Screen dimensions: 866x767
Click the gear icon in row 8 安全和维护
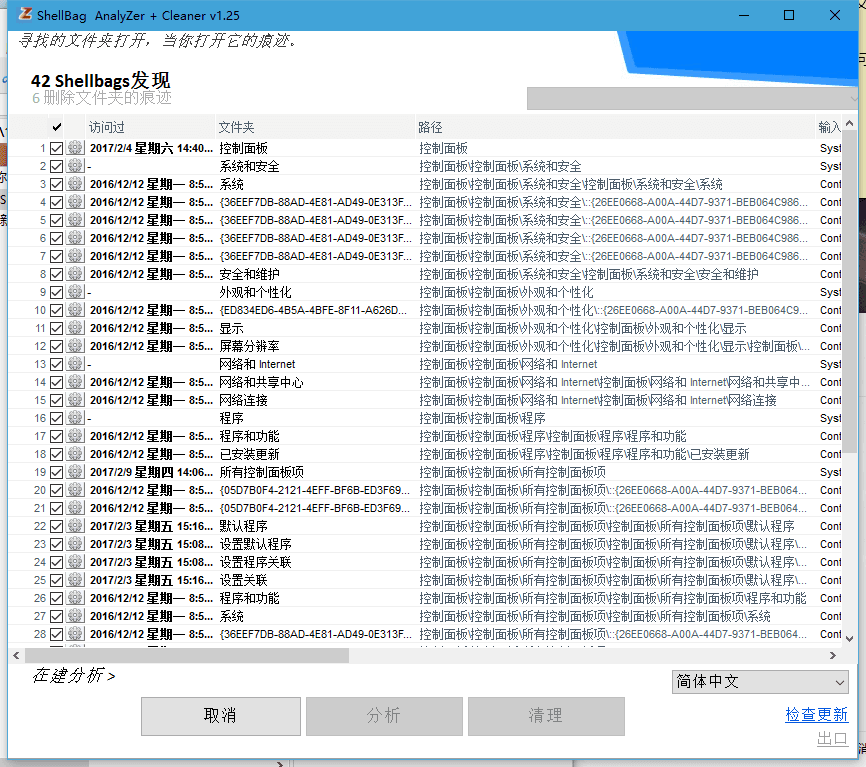click(75, 274)
